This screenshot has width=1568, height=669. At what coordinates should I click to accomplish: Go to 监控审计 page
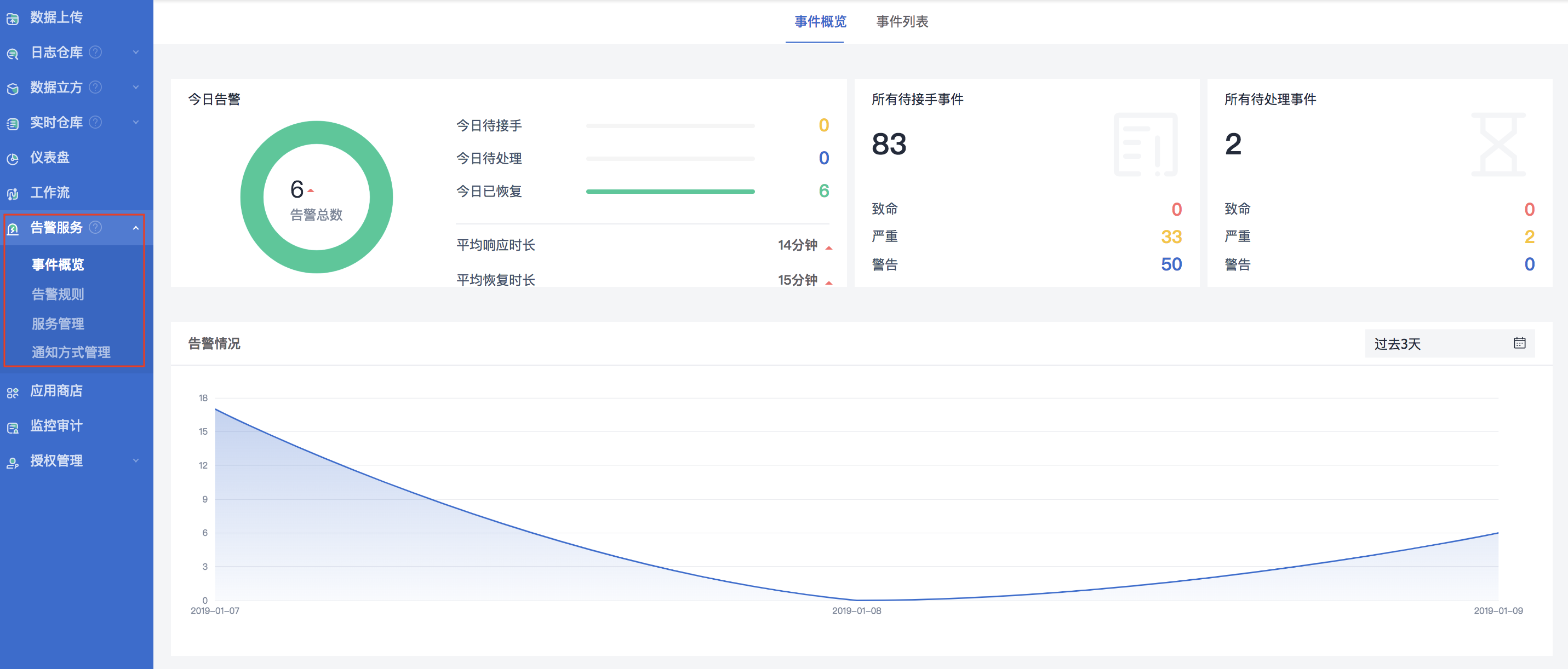coord(56,426)
